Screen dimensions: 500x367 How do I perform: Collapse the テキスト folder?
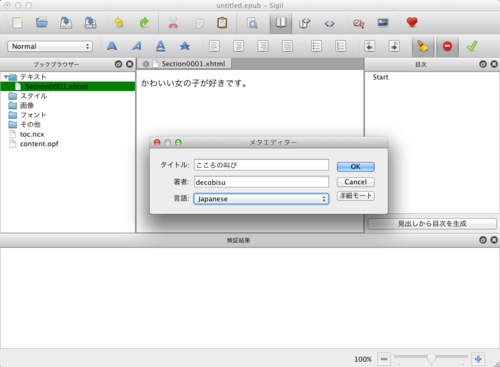coord(6,77)
